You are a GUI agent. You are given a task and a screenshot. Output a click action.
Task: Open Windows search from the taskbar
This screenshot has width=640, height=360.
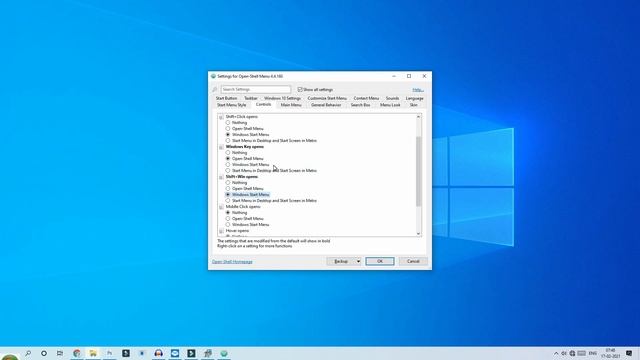click(x=28, y=353)
